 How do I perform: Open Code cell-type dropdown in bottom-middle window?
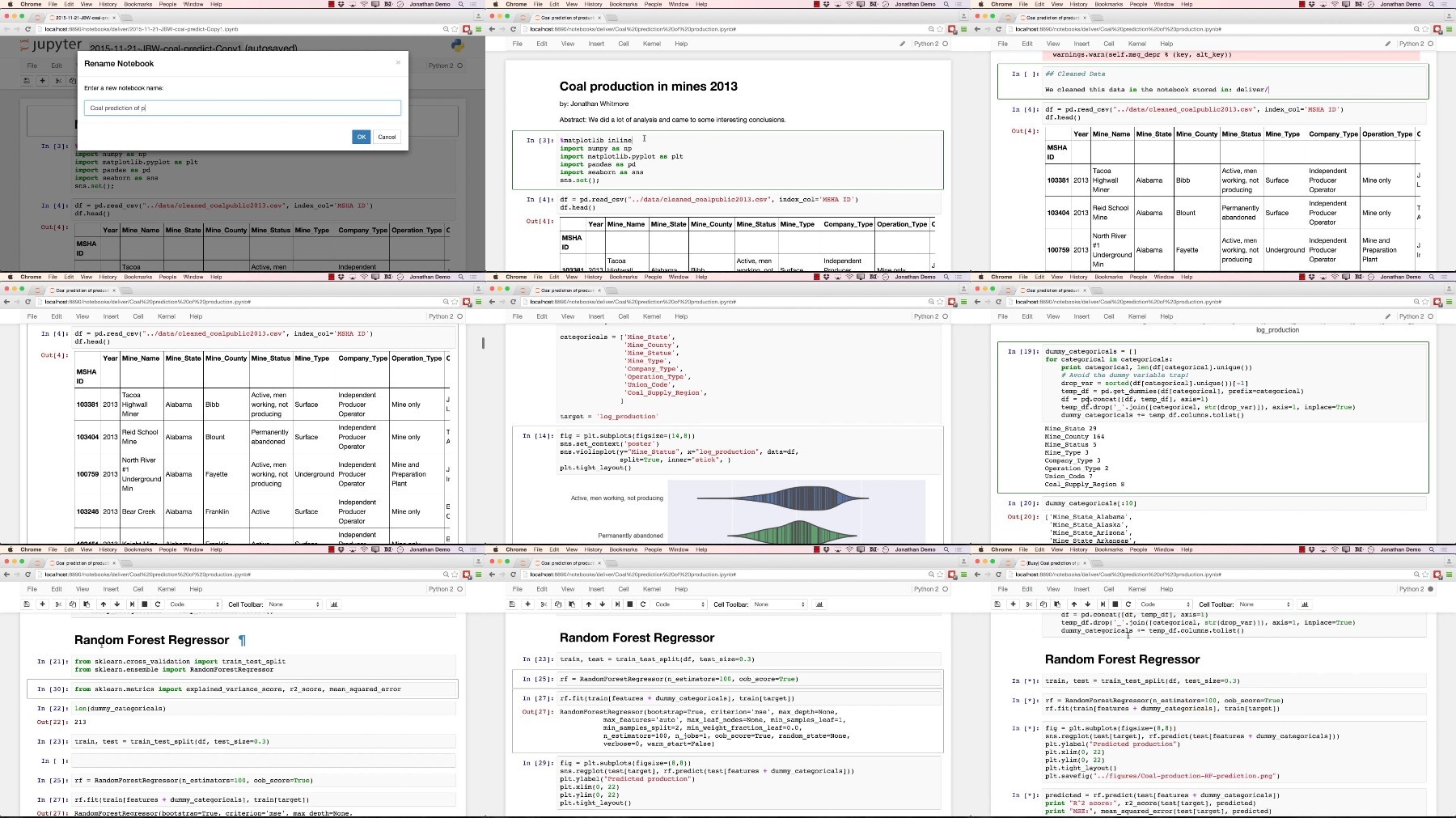tap(679, 604)
